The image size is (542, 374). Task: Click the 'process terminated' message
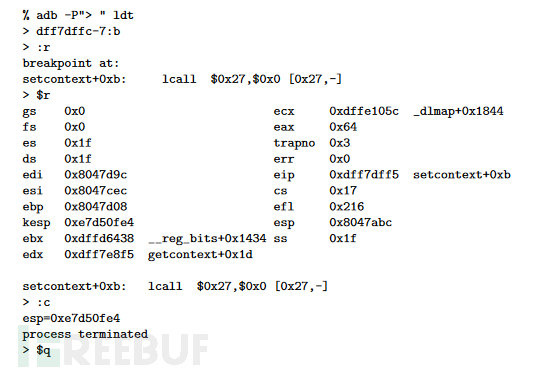click(85, 334)
